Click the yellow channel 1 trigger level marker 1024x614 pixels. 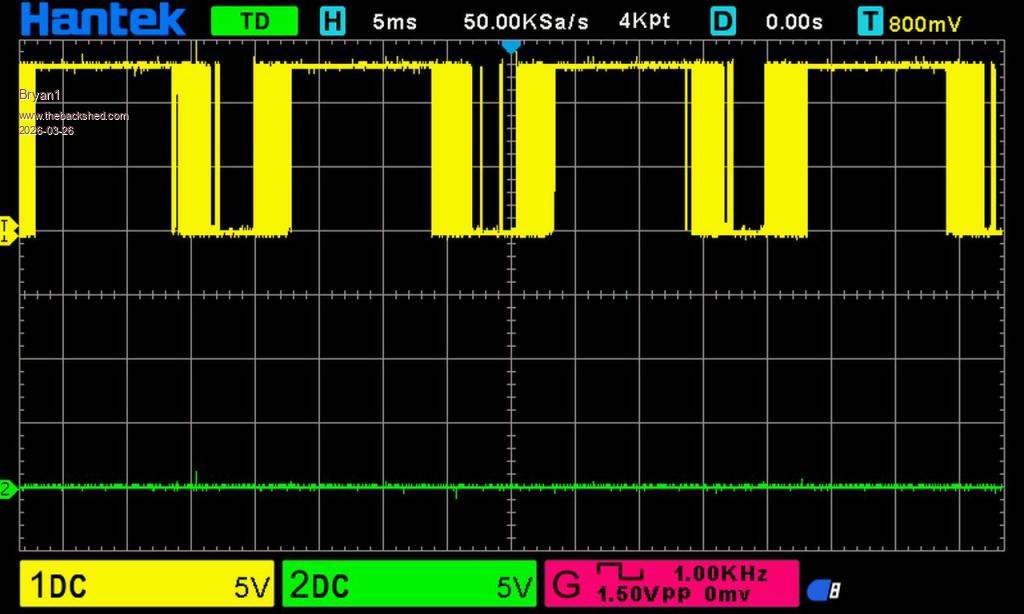click(x=9, y=230)
